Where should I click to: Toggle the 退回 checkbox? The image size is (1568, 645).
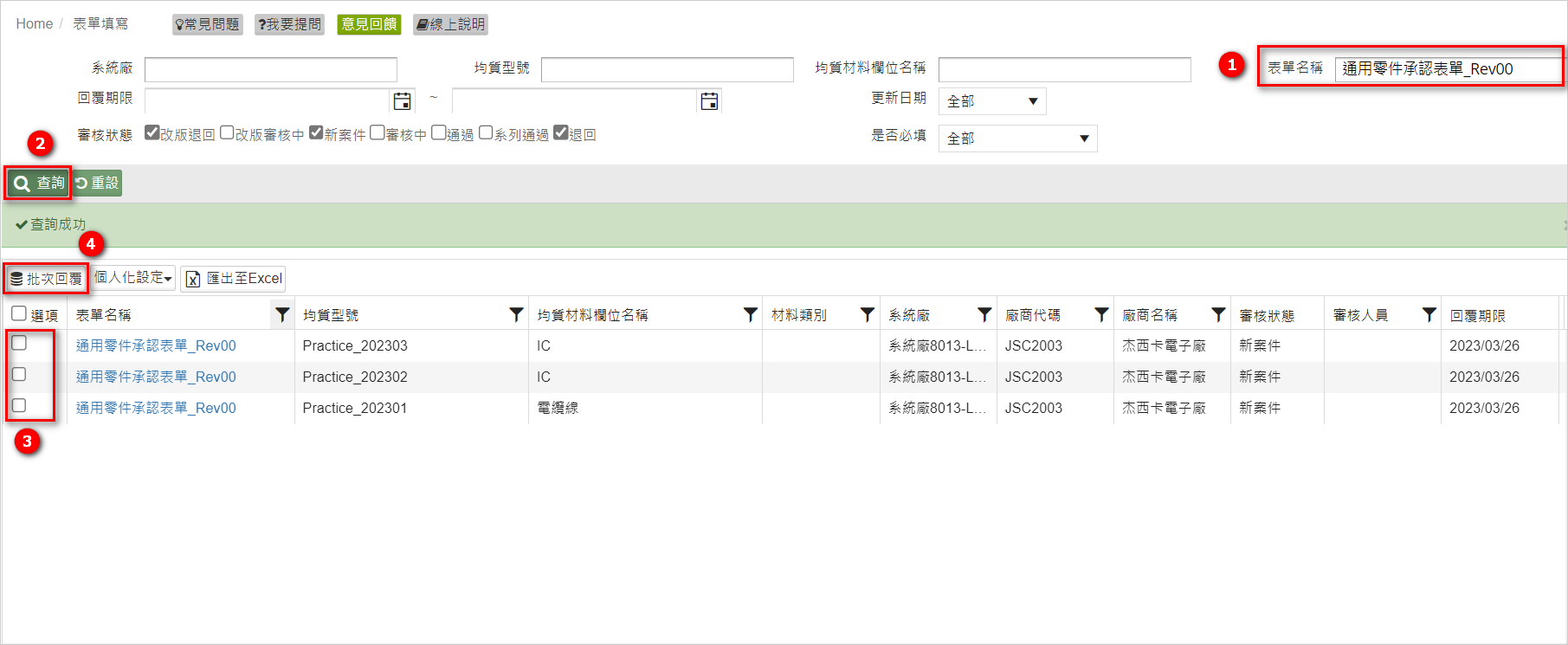tap(561, 132)
